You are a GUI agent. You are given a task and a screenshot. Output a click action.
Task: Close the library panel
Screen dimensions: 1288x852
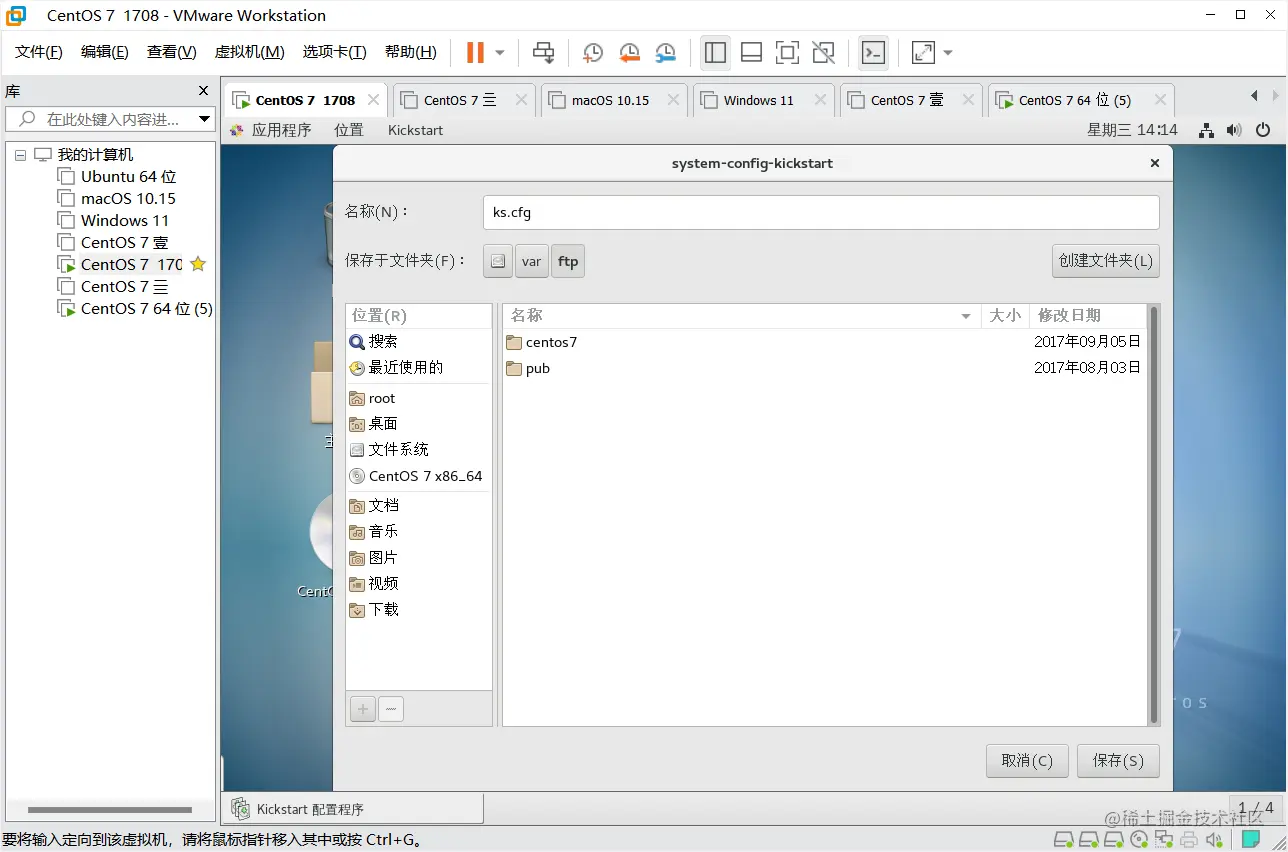[x=204, y=91]
